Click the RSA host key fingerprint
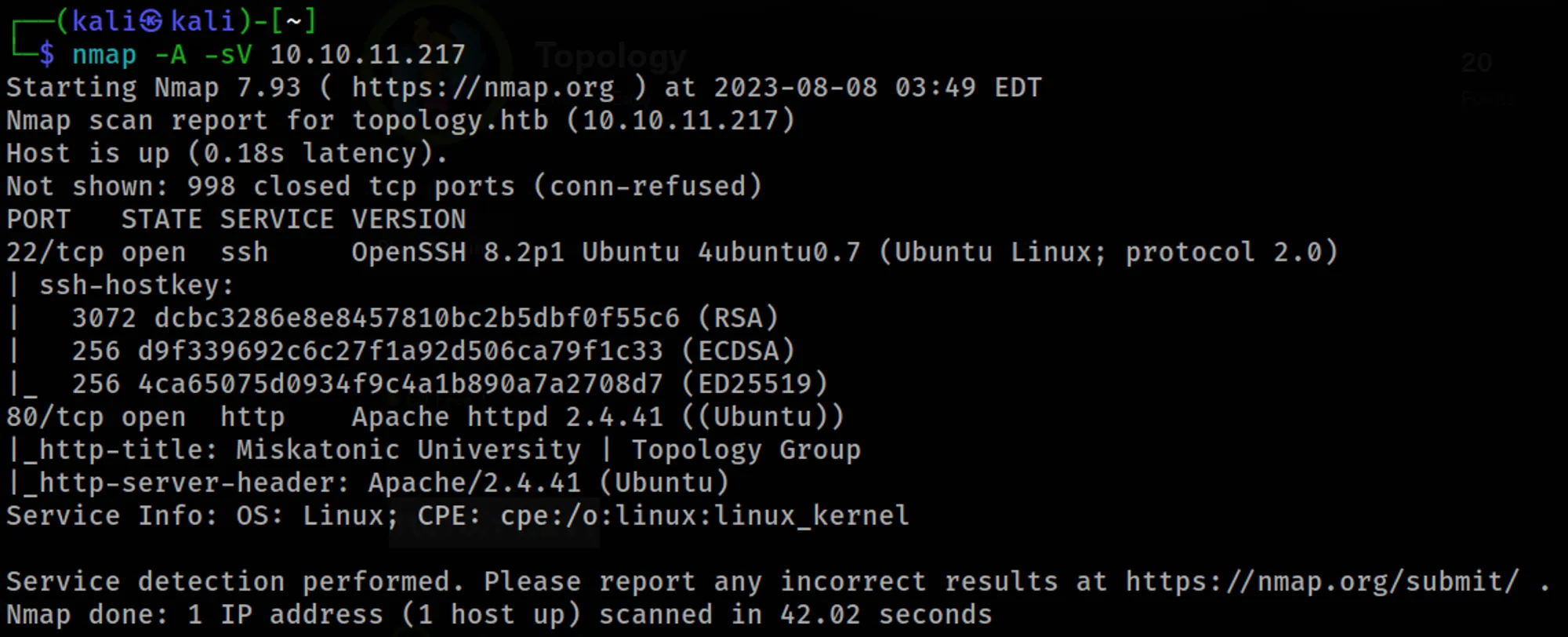This screenshot has width=1568, height=637. pyautogui.click(x=416, y=318)
